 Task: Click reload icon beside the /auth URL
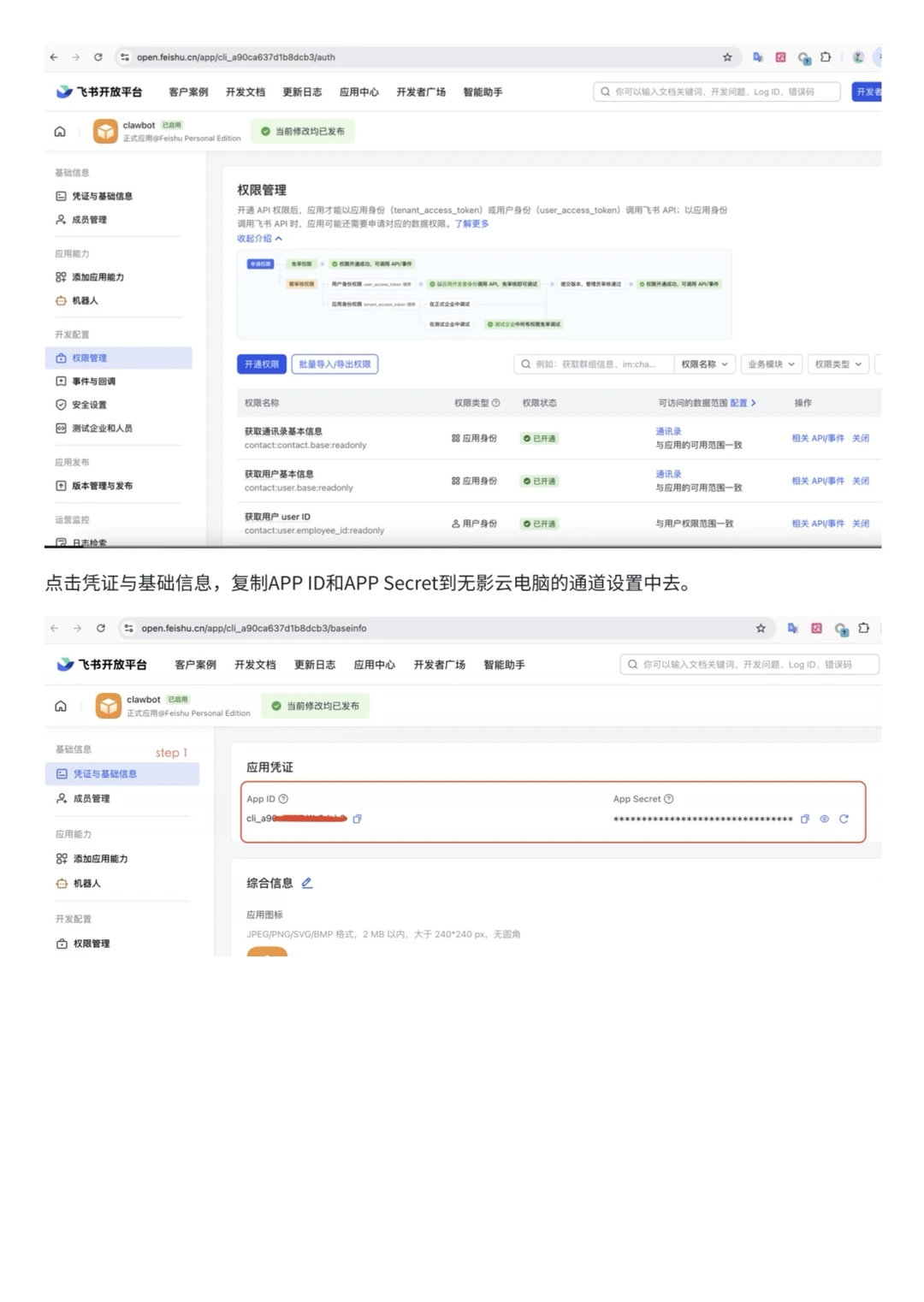(98, 57)
